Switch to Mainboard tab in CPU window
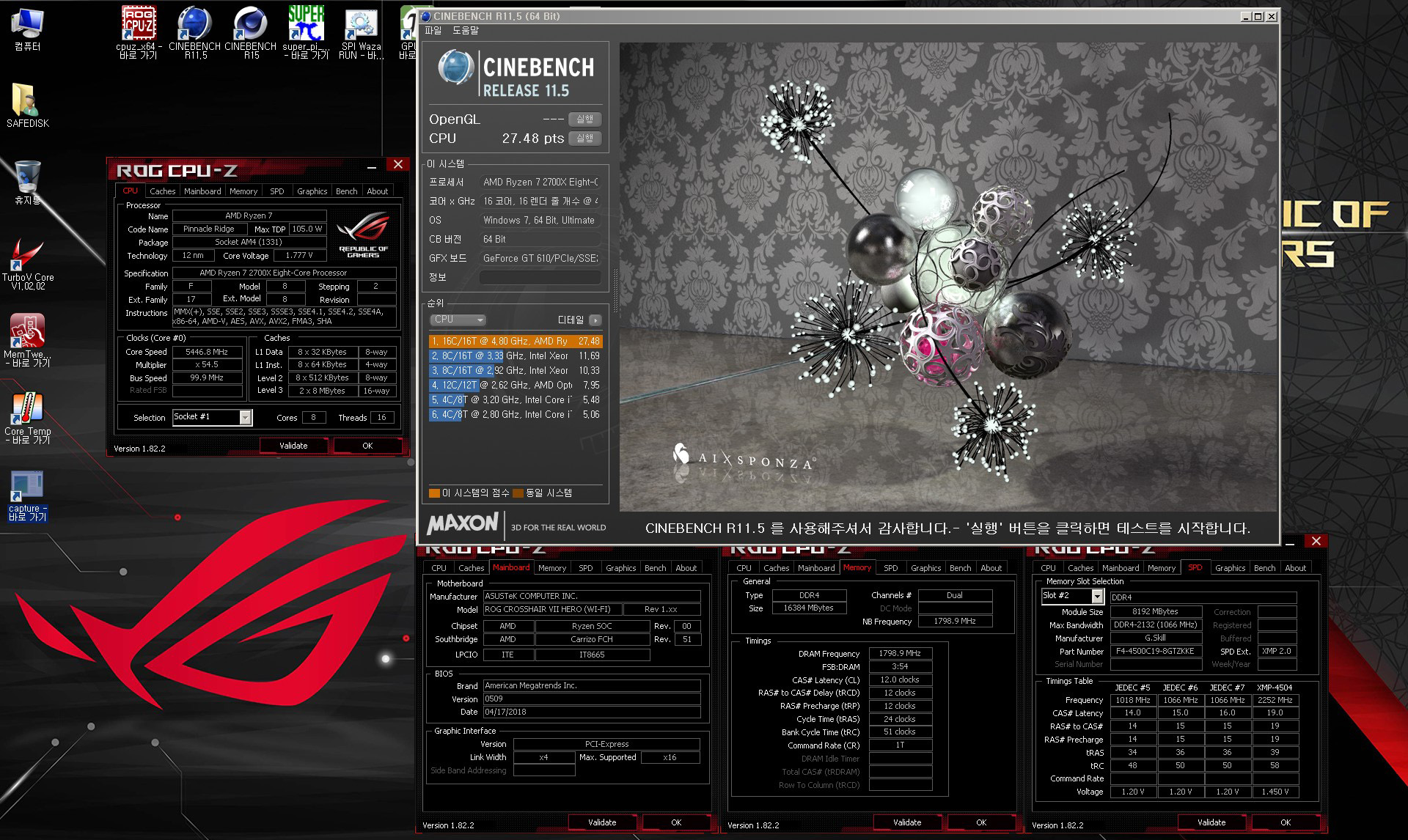 (202, 191)
